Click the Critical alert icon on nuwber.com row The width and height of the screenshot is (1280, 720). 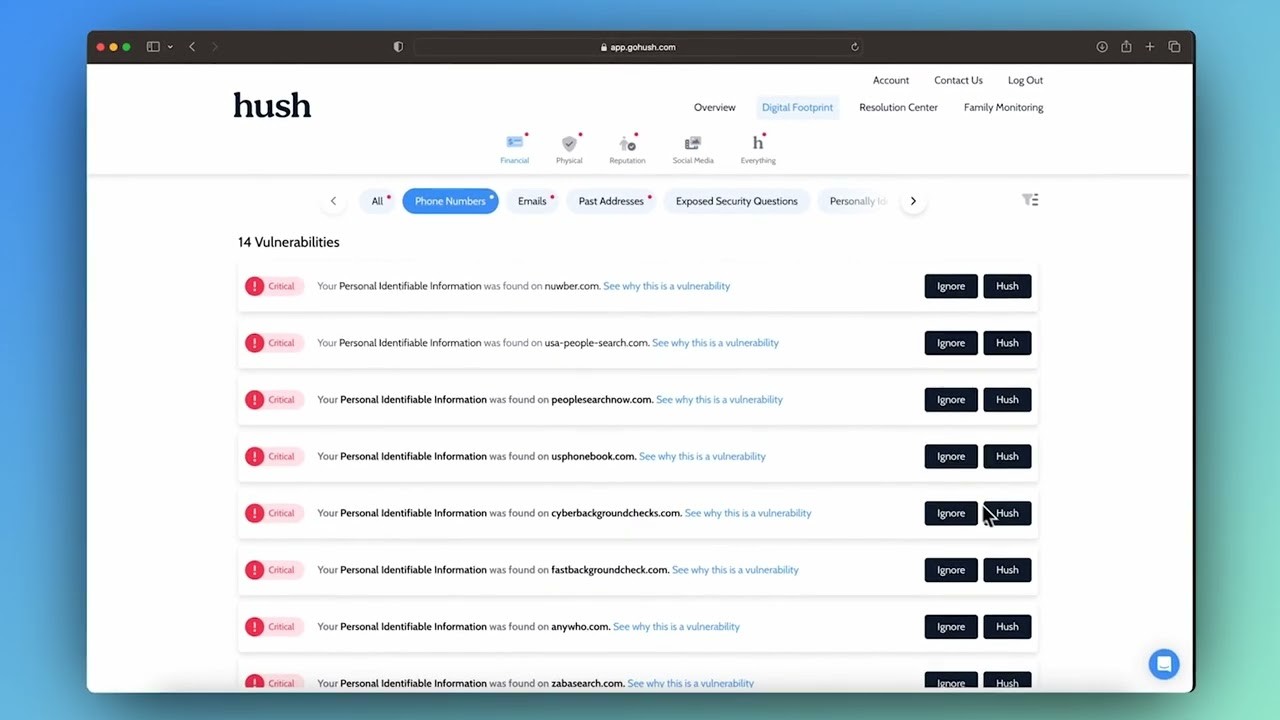(x=254, y=286)
